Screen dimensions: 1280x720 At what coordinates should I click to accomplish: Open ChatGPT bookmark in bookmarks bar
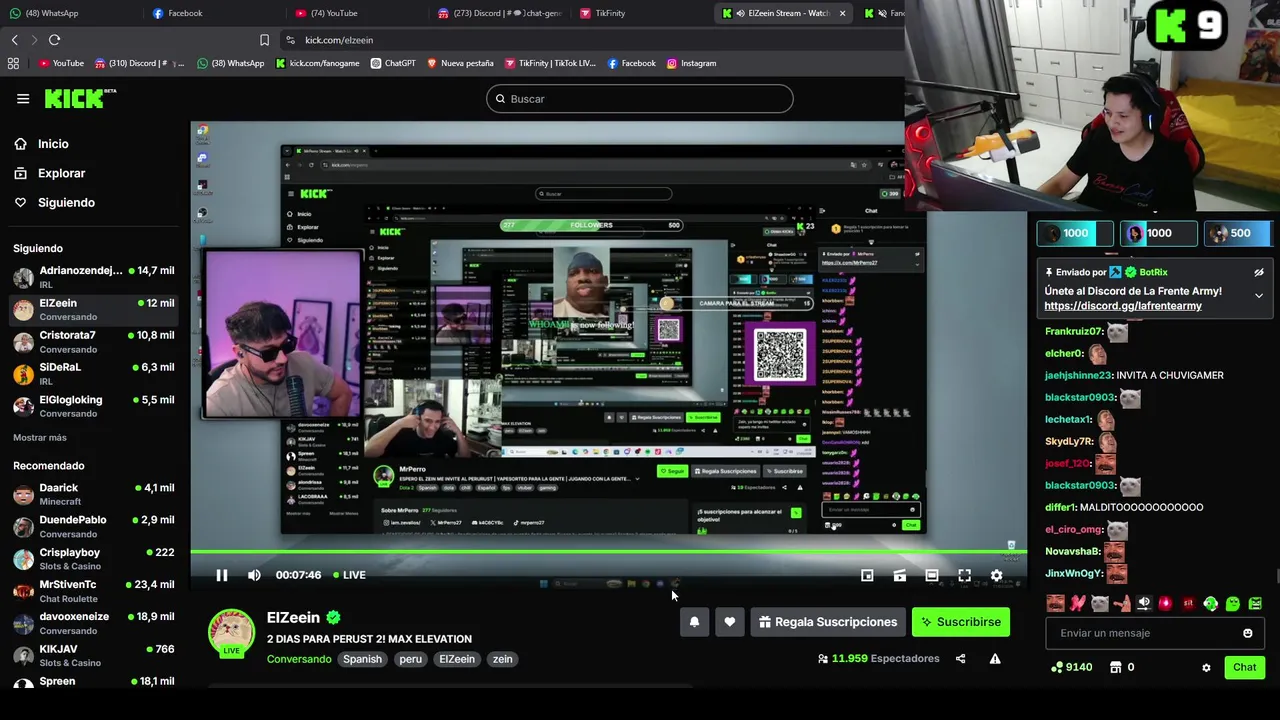point(392,63)
